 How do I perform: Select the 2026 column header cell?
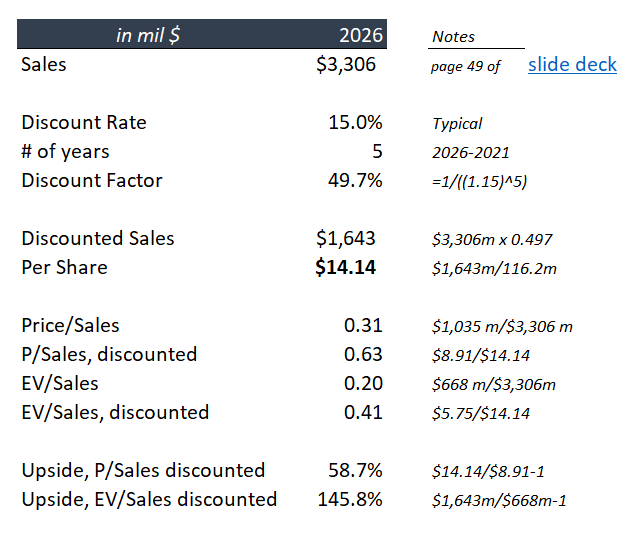tap(361, 36)
